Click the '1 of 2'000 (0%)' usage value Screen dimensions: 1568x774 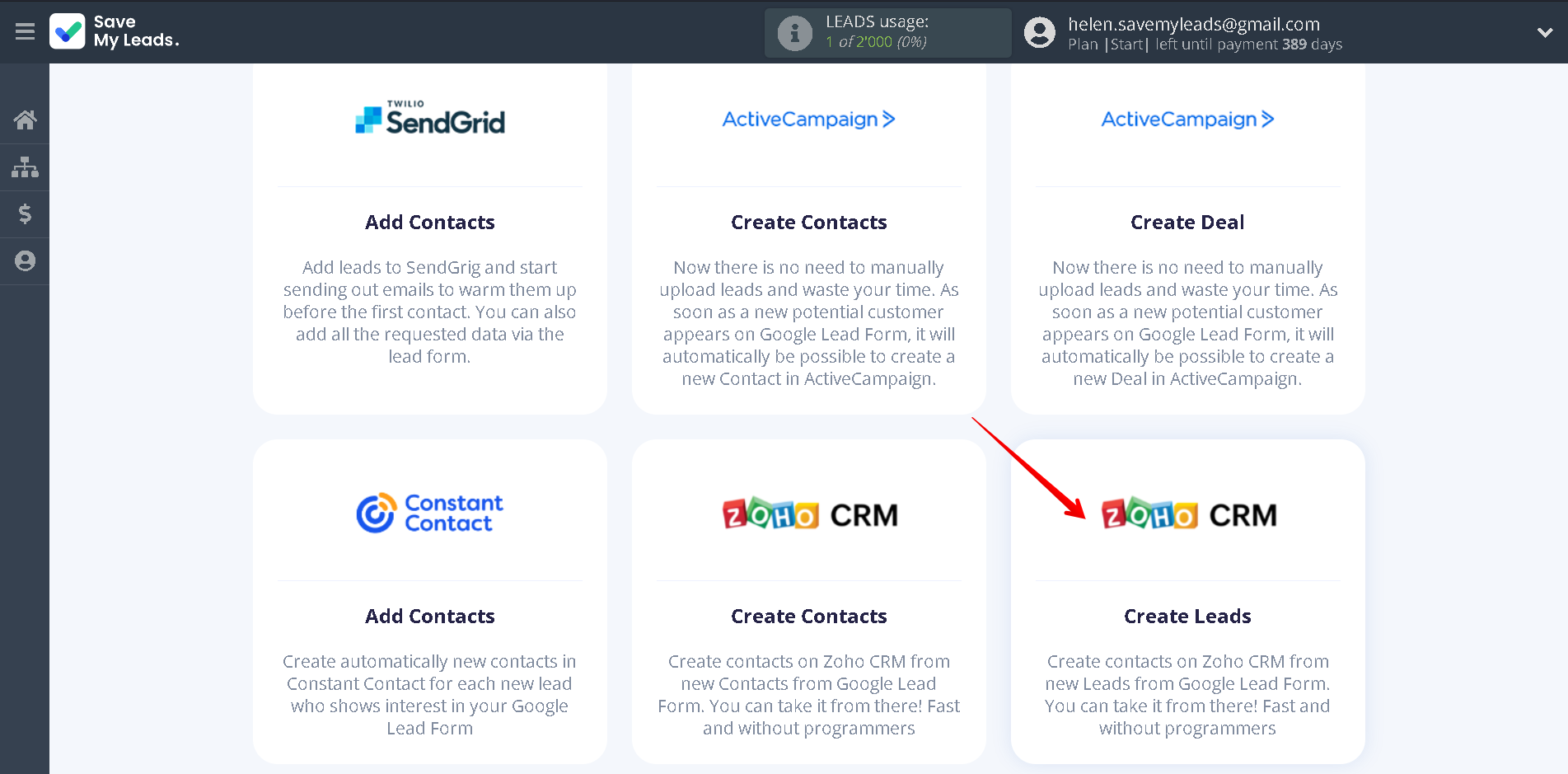pos(876,42)
